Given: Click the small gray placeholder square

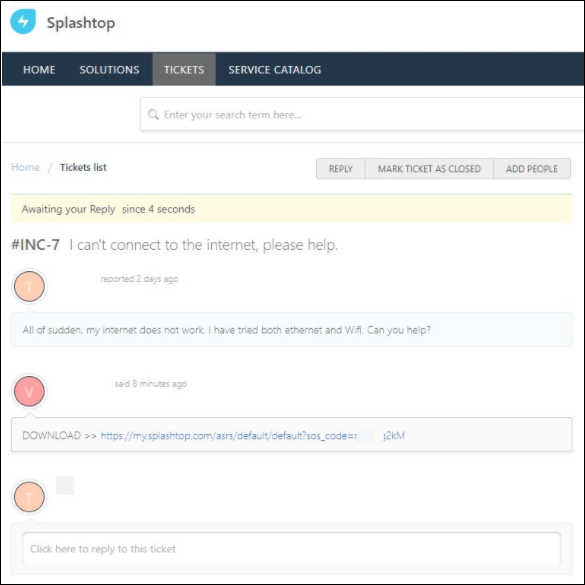Looking at the screenshot, I should coord(65,485).
